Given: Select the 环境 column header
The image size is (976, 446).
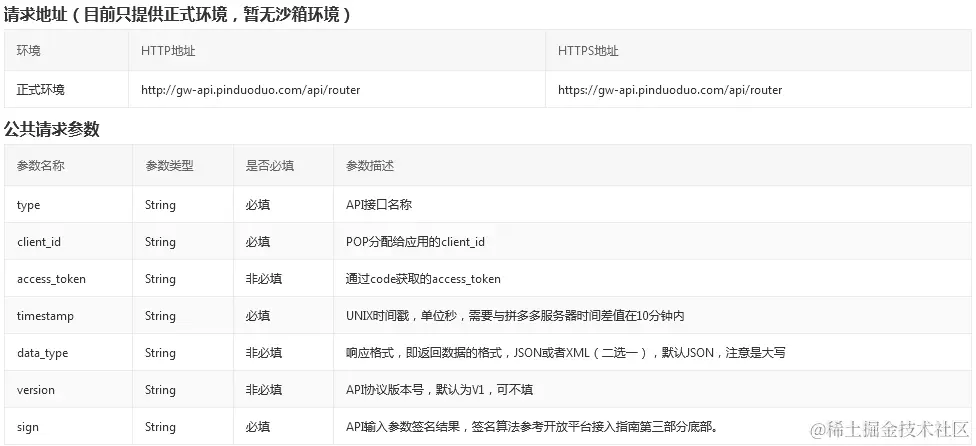Looking at the screenshot, I should [x=29, y=51].
